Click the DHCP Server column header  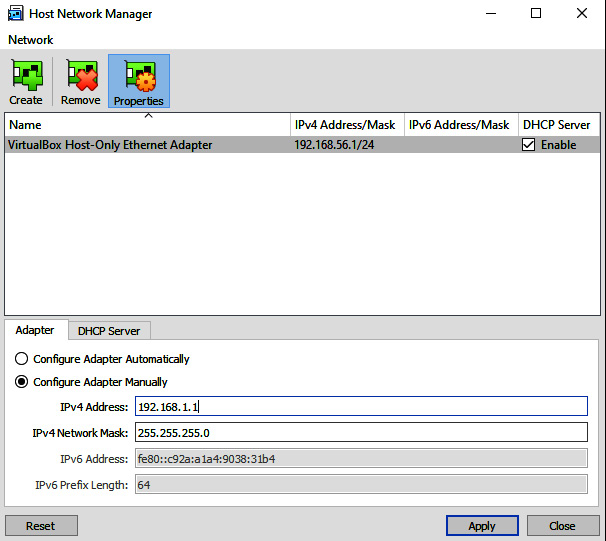[559, 125]
